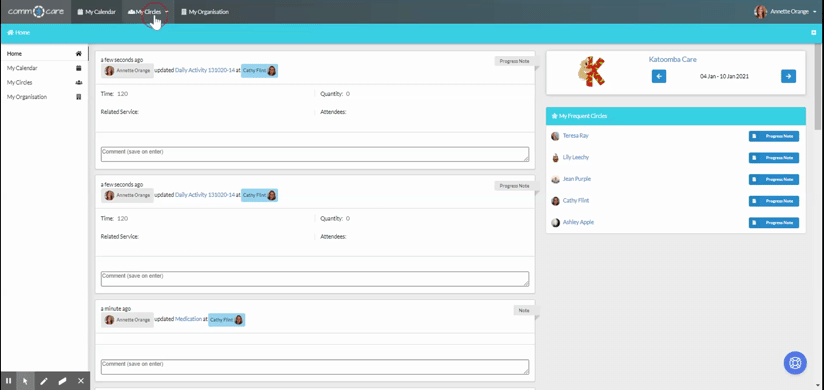
Task: Go to the previous week
Action: pos(659,76)
